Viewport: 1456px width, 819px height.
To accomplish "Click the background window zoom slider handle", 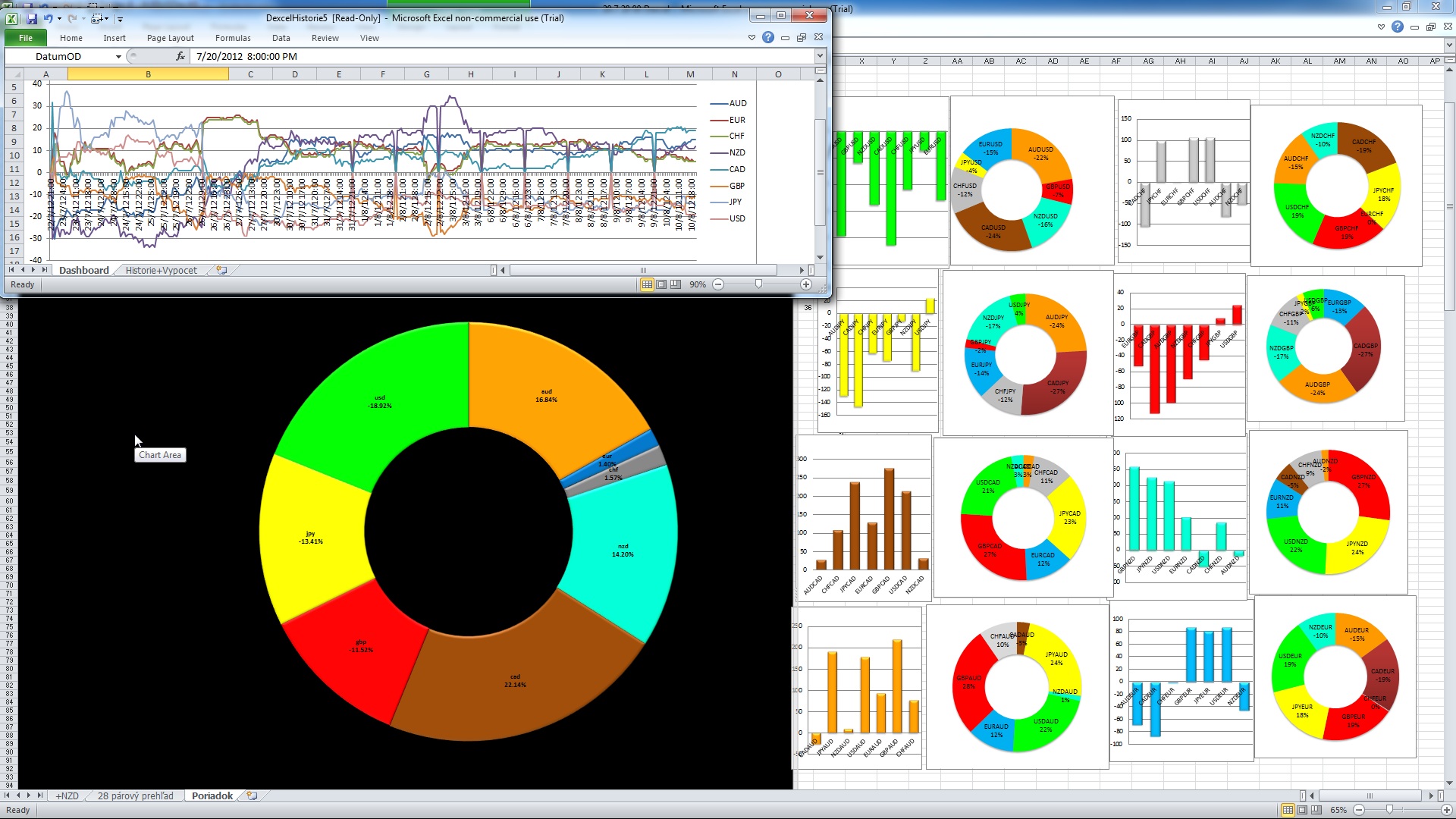I will pyautogui.click(x=1389, y=810).
